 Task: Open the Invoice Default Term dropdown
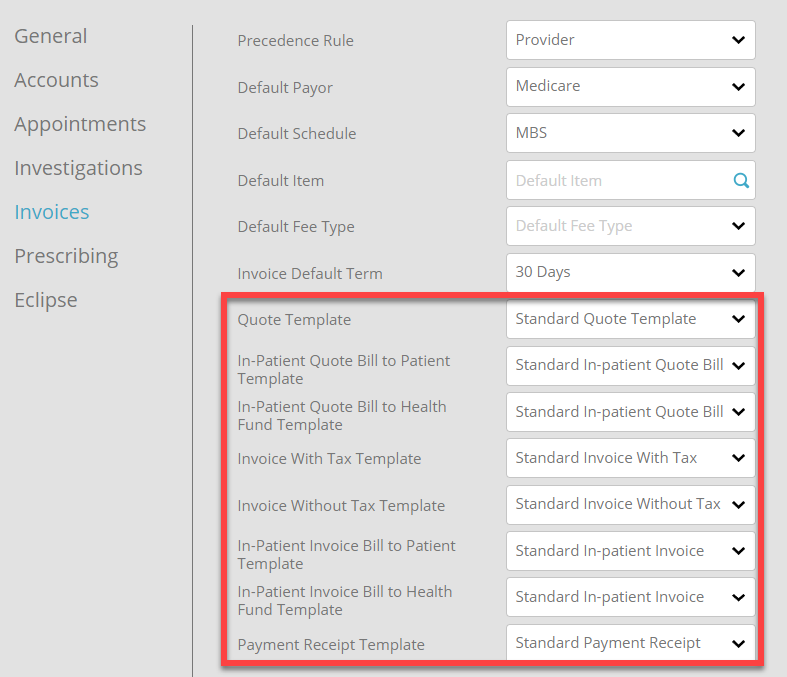tap(630, 273)
